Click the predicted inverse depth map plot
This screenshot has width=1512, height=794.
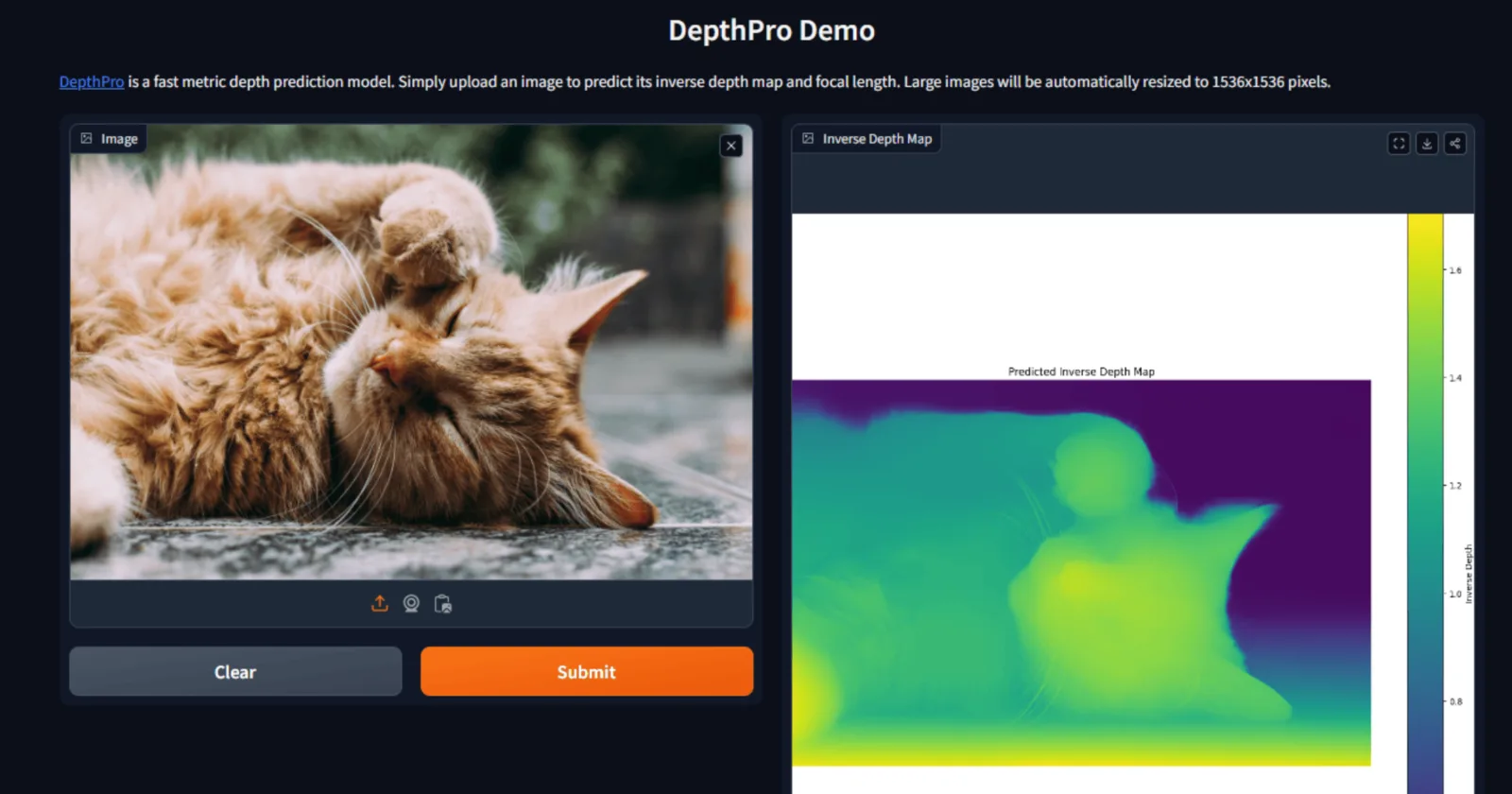tap(1081, 573)
